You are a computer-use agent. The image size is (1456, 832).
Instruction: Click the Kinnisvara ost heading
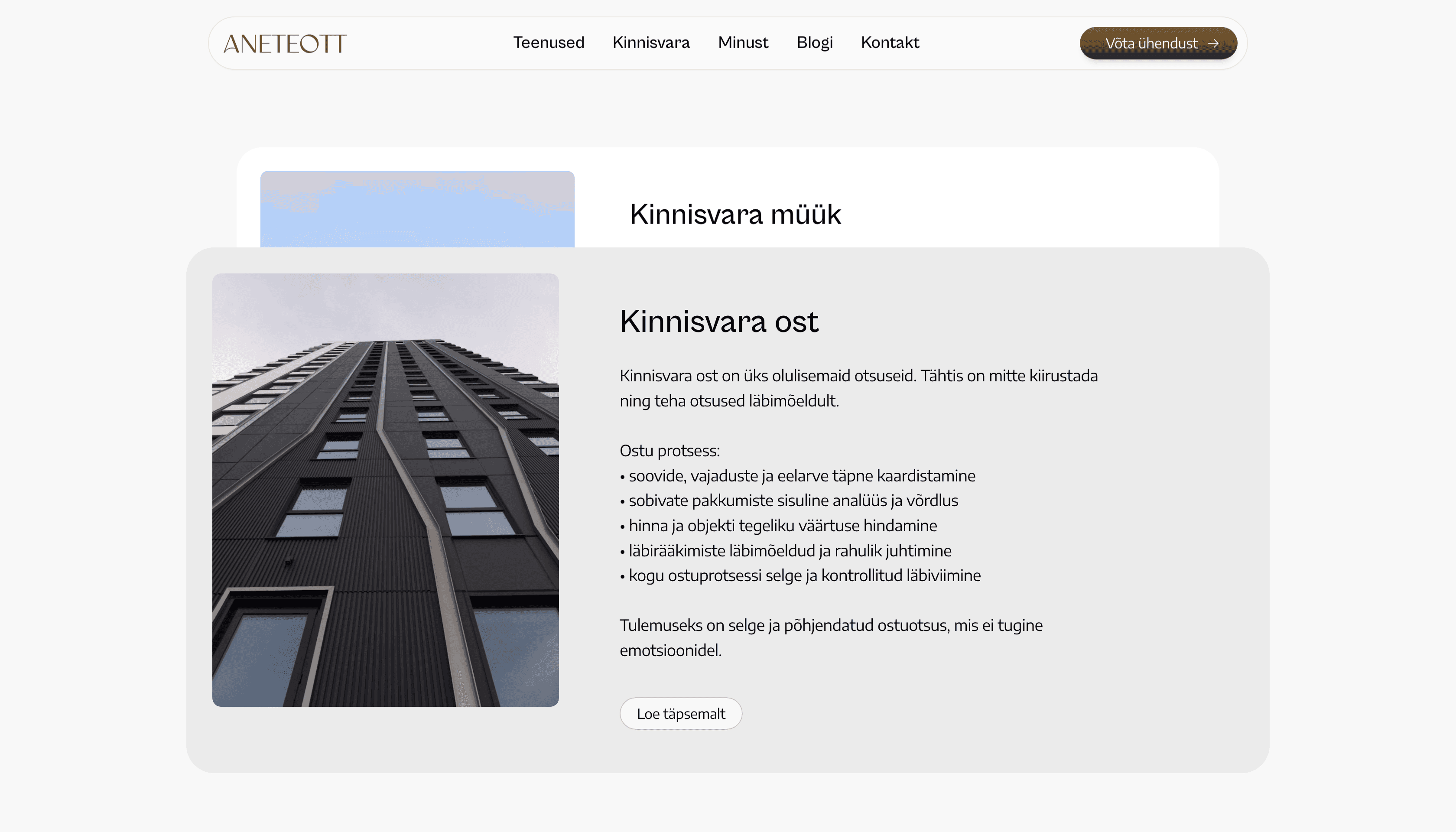click(719, 322)
